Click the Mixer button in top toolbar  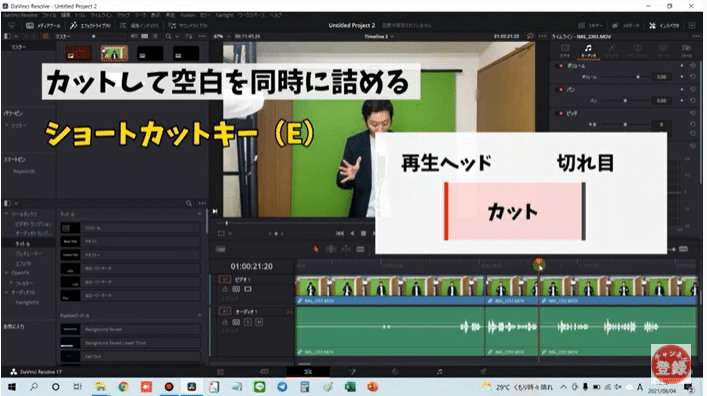(590, 26)
